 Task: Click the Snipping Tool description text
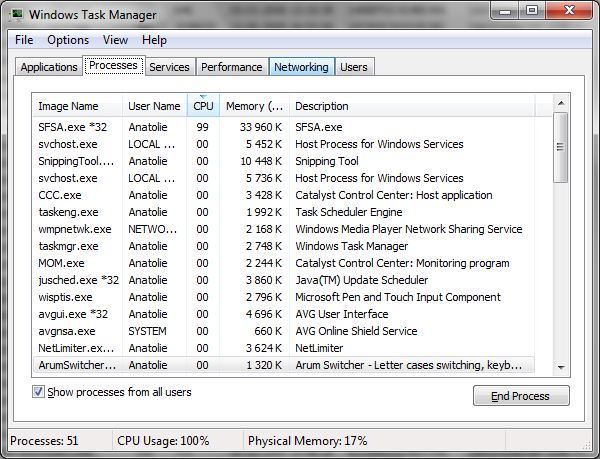[x=327, y=161]
